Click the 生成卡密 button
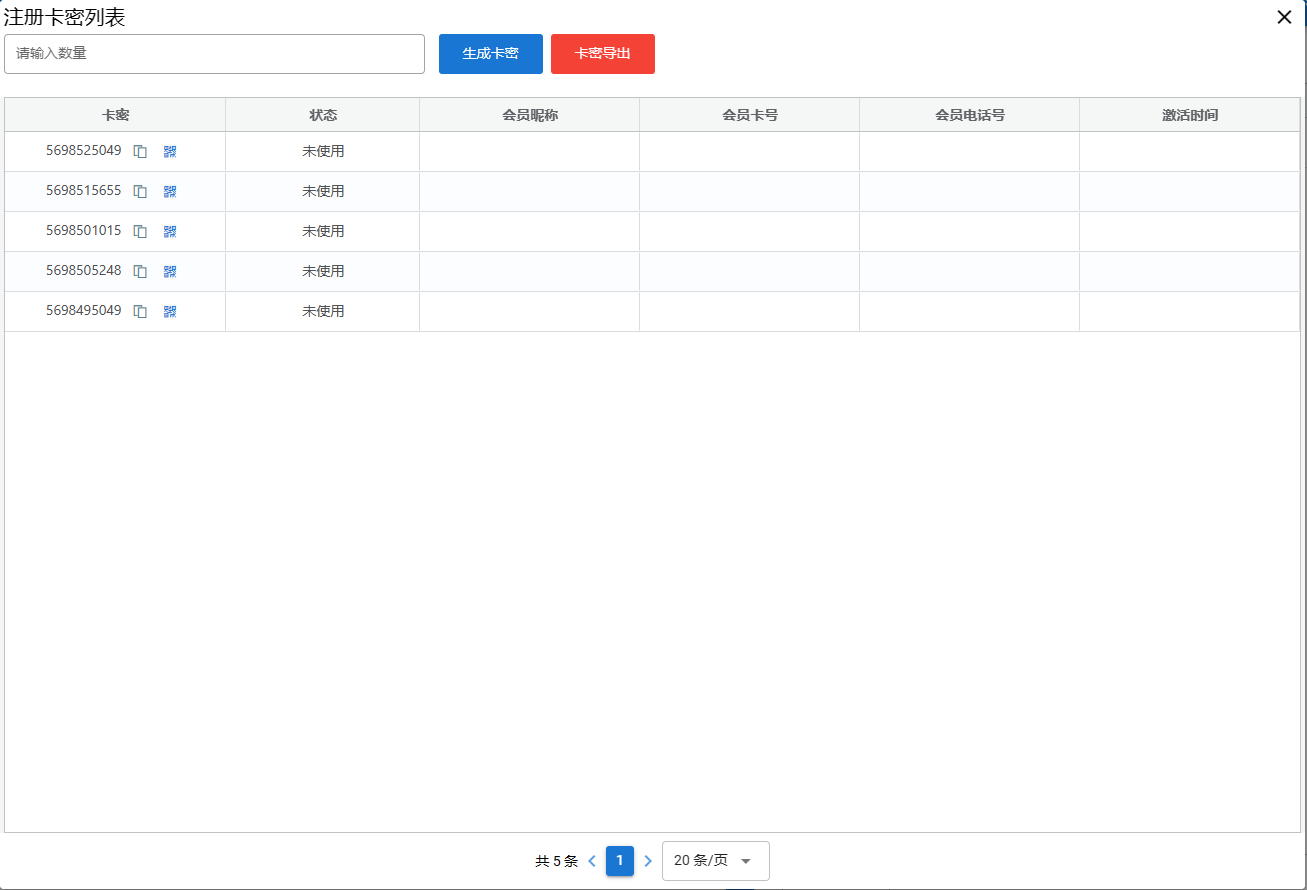1307x890 pixels. [x=491, y=54]
